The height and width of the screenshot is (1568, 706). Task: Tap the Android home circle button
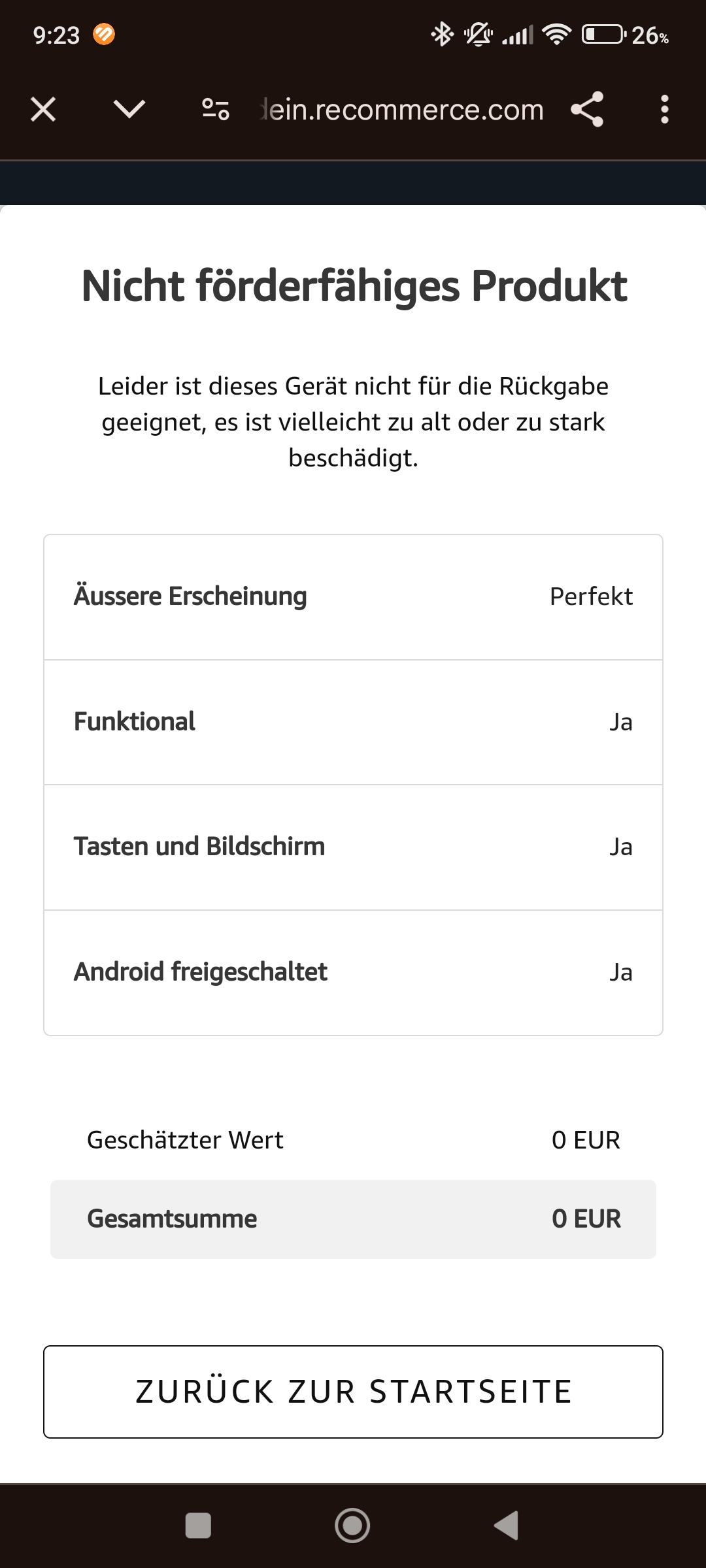352,1526
